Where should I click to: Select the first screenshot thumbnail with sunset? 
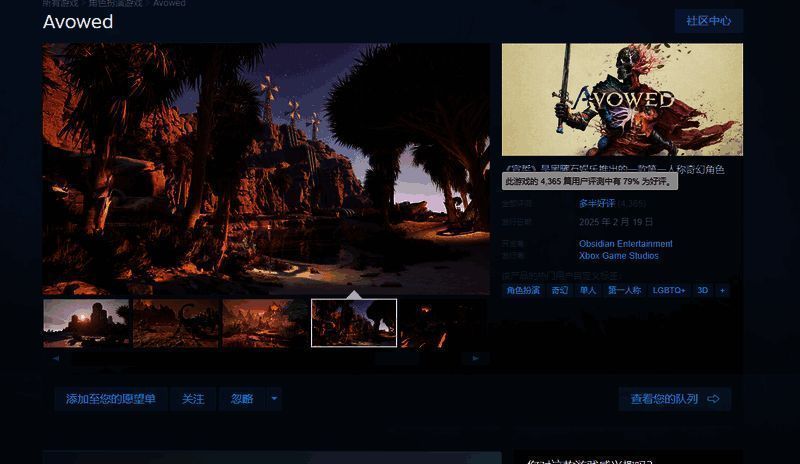(86, 323)
